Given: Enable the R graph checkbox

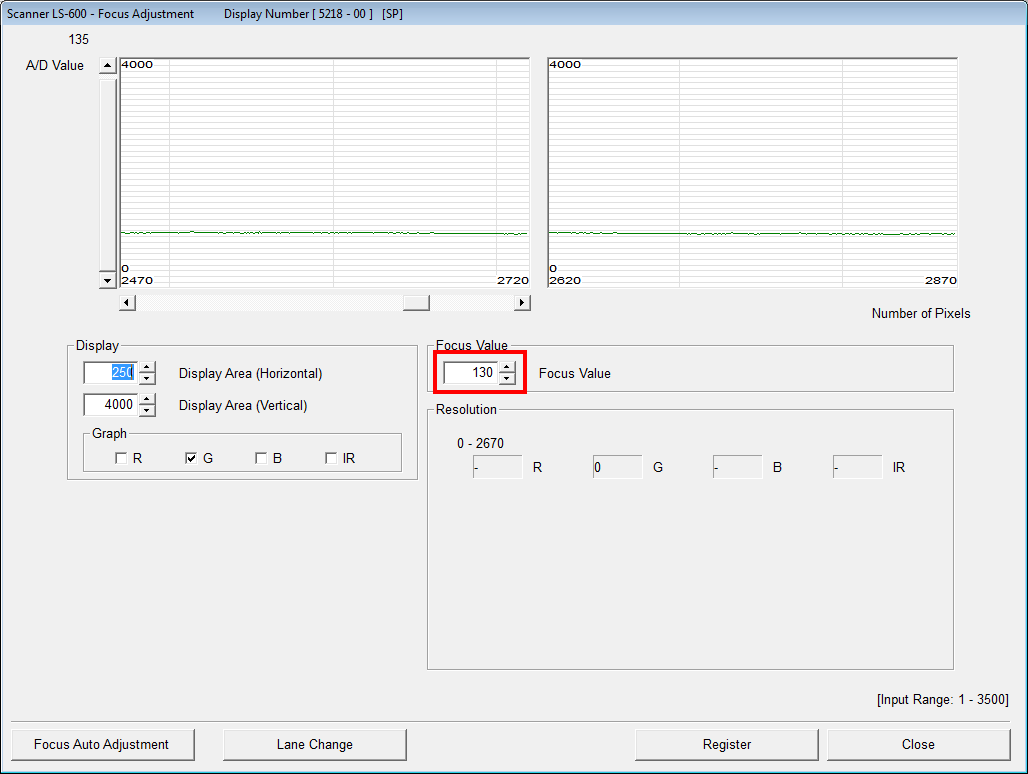Looking at the screenshot, I should pos(121,458).
